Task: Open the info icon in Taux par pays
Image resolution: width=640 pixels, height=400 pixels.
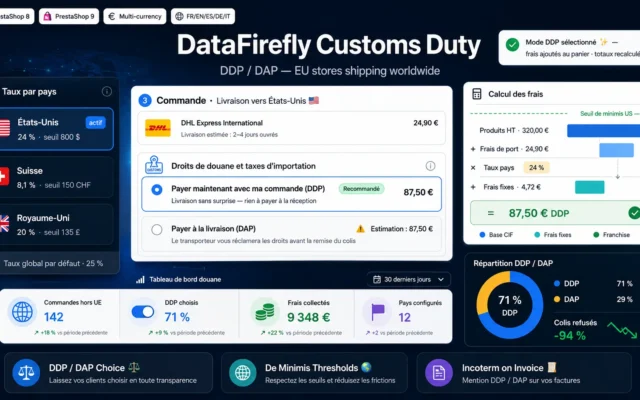Action: coord(107,91)
